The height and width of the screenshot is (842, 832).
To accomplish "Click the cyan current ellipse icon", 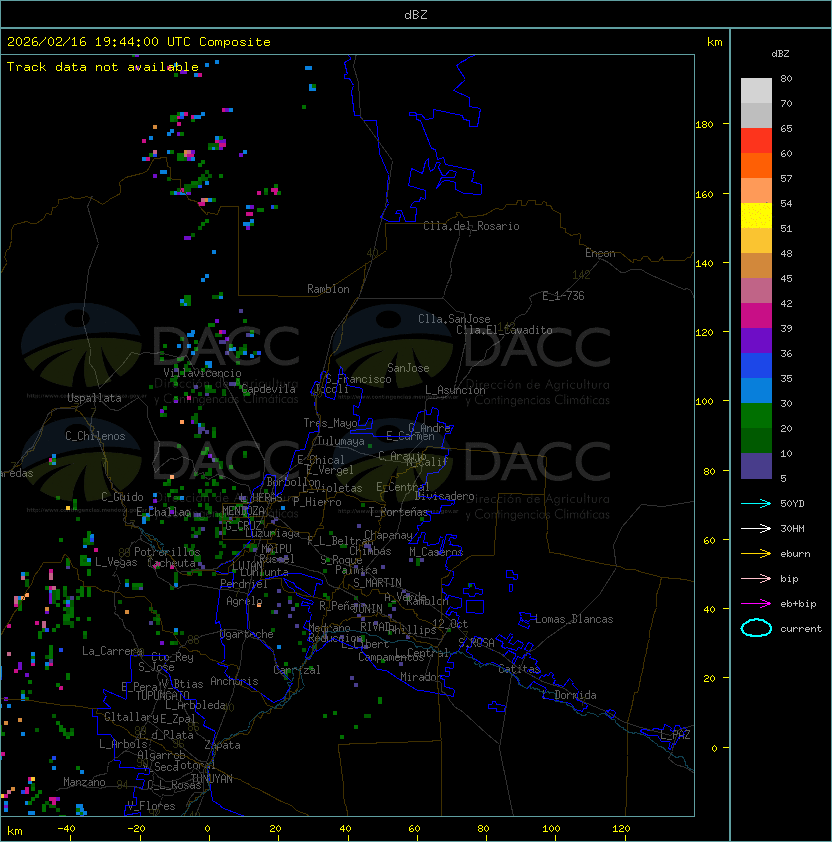I will click(x=756, y=628).
